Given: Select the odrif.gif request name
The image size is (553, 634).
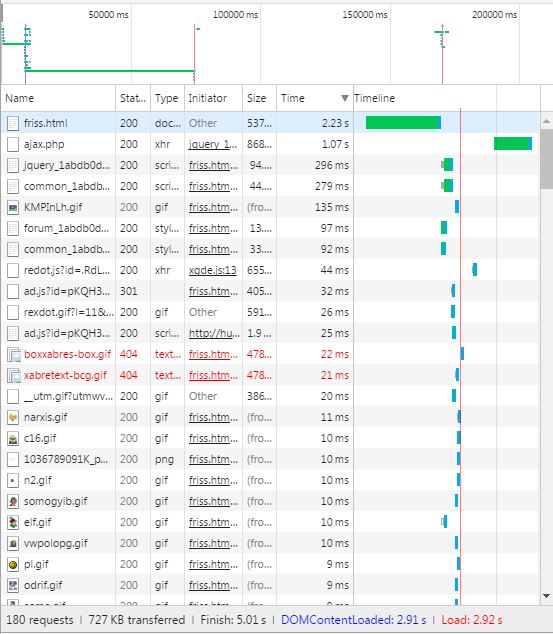Looking at the screenshot, I should pos(43,585).
